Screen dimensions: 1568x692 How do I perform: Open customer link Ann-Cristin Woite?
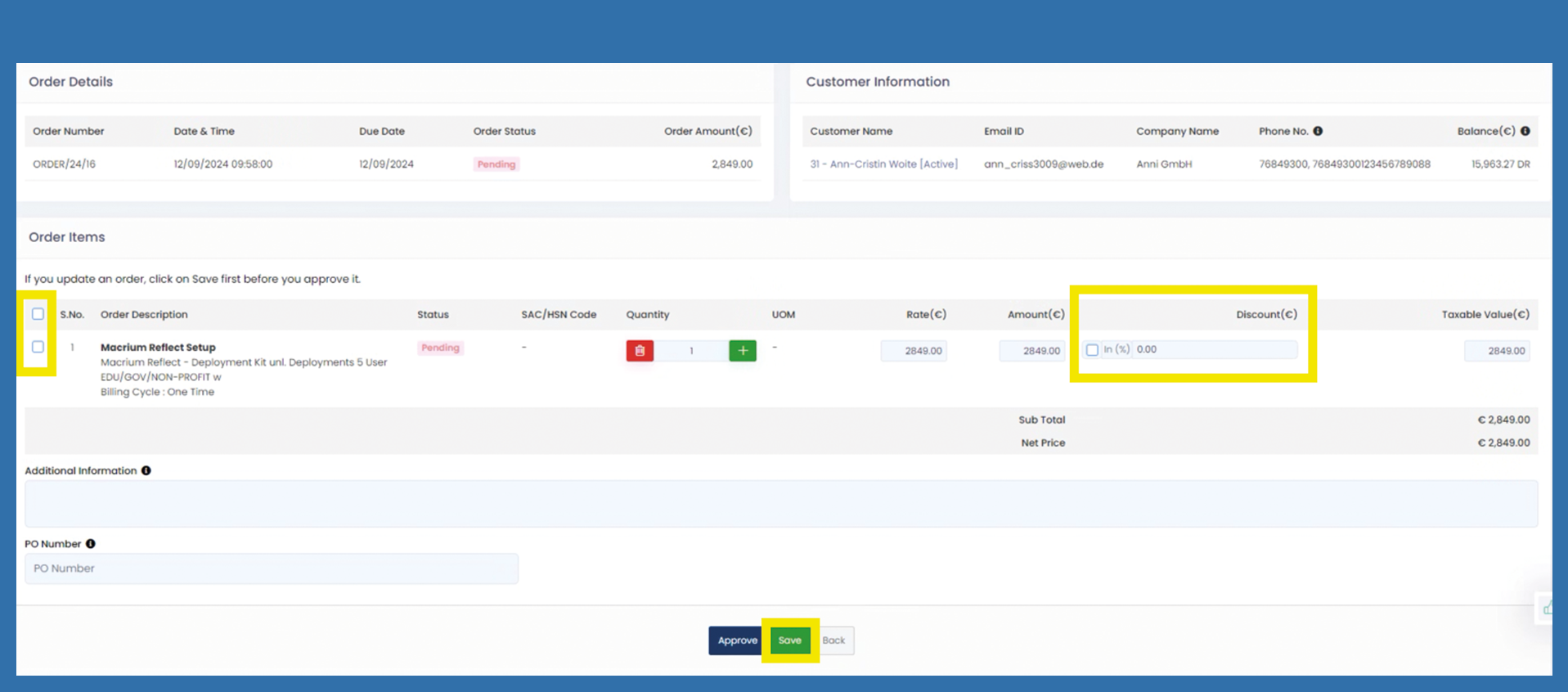click(x=883, y=164)
